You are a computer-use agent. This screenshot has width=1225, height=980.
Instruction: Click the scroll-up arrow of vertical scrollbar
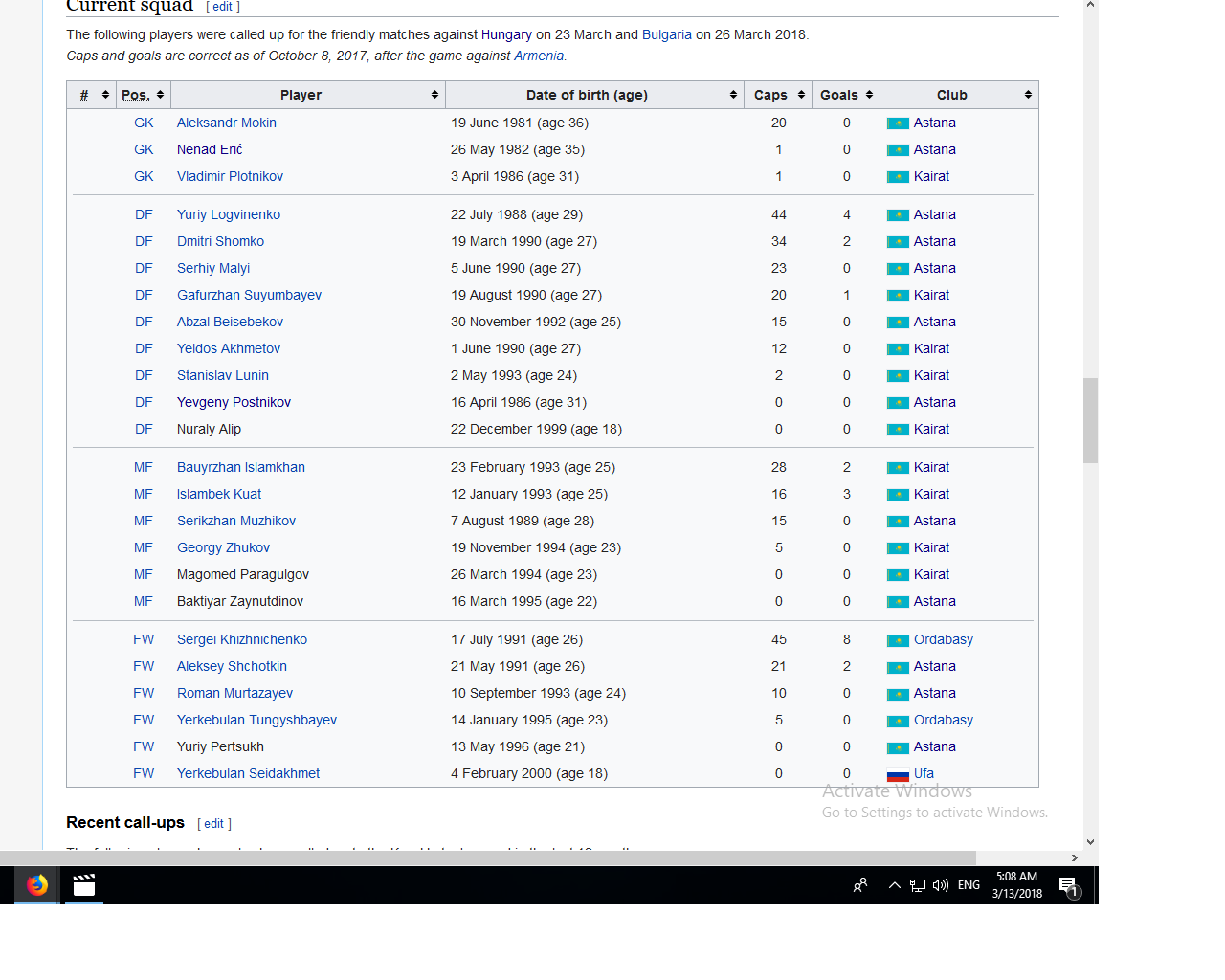[1090, 6]
